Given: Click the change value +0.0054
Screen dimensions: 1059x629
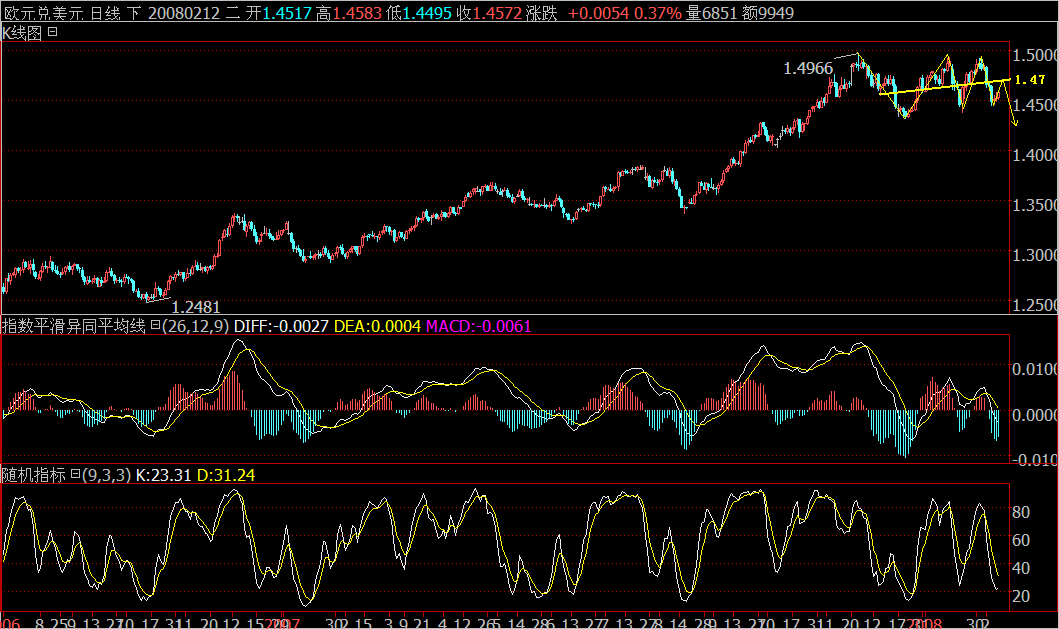Looking at the screenshot, I should coord(598,13).
